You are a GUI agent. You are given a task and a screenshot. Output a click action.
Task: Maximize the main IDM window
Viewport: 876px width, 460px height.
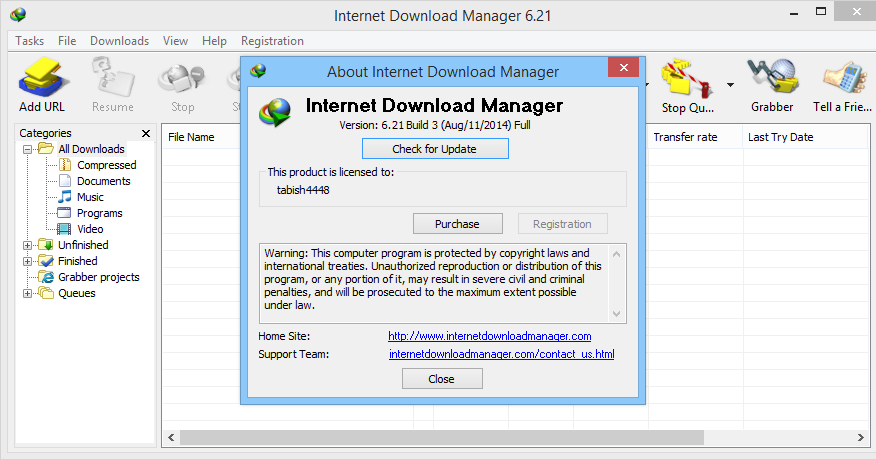pyautogui.click(x=821, y=12)
